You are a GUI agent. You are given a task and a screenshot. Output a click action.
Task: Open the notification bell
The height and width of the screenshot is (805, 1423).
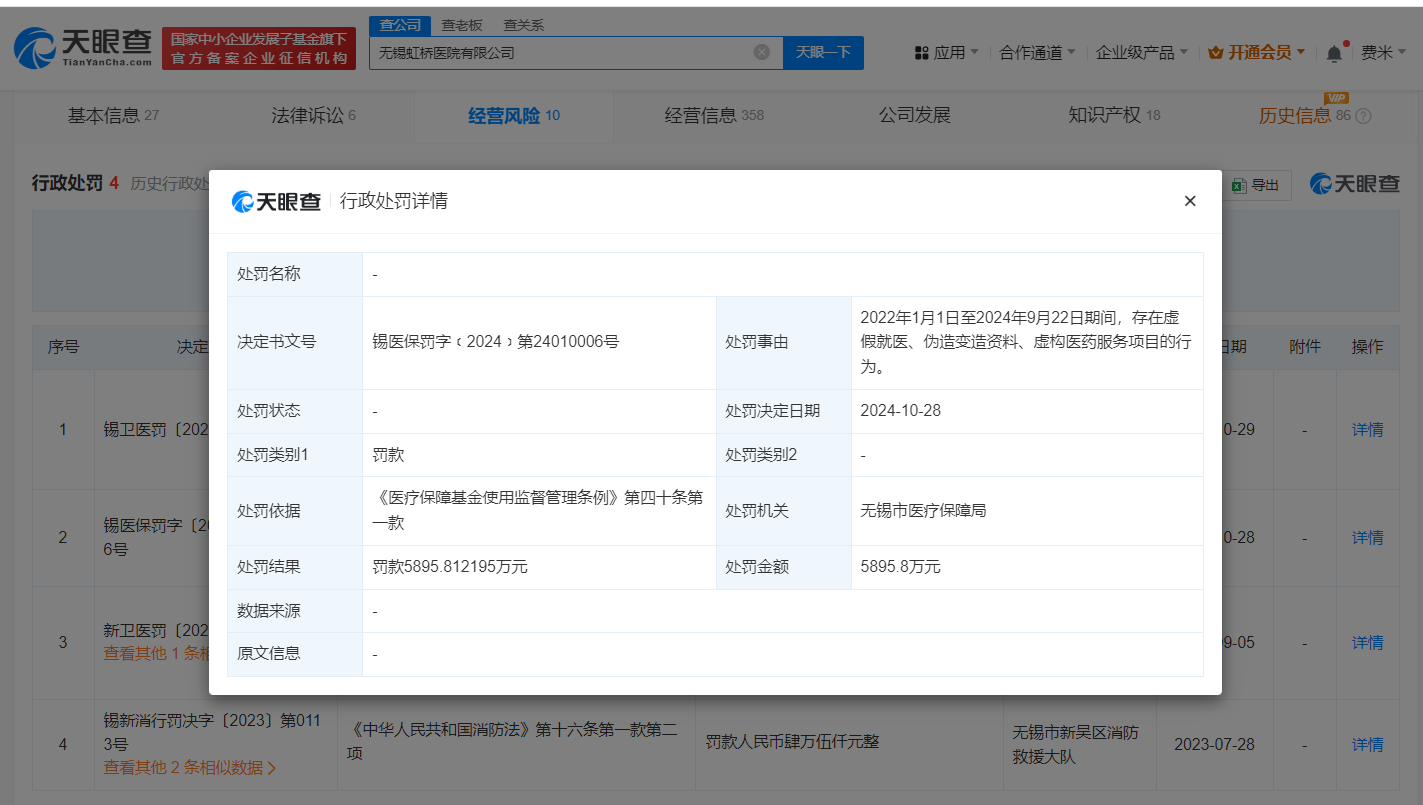[1334, 53]
